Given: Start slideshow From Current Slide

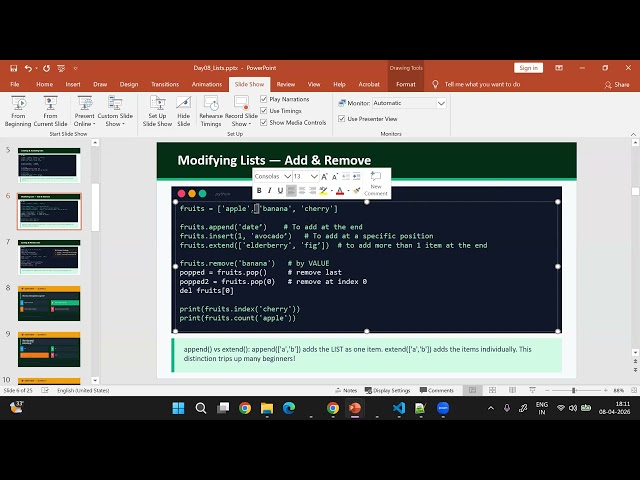Looking at the screenshot, I should (50, 111).
